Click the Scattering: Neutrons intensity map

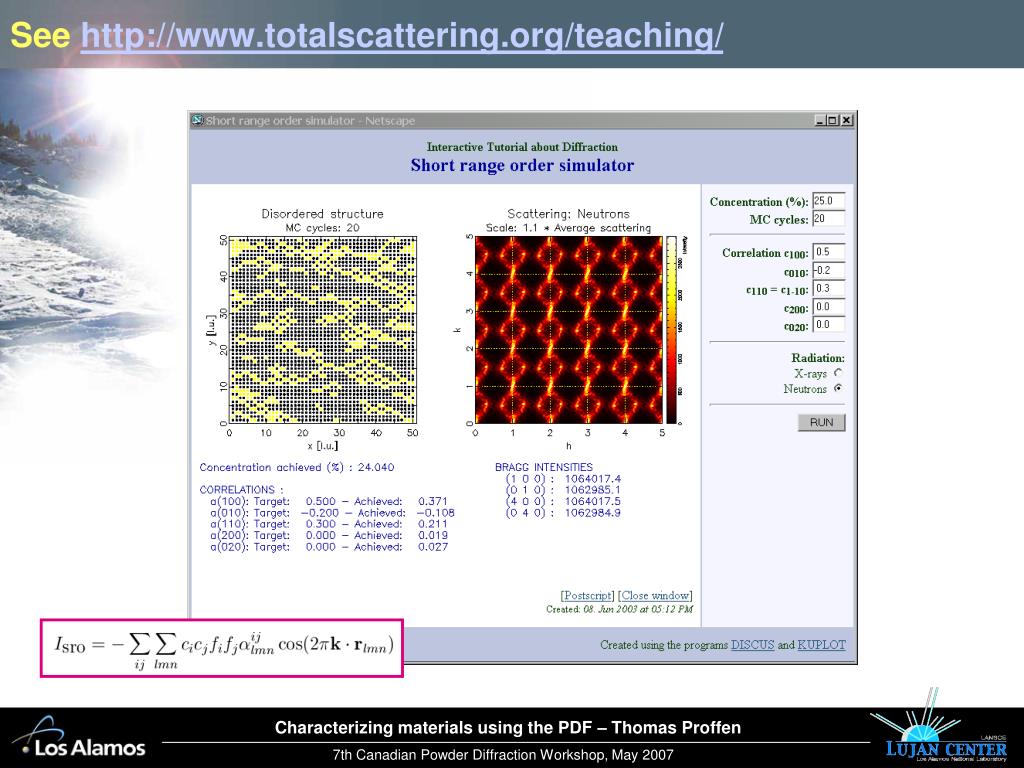[569, 330]
